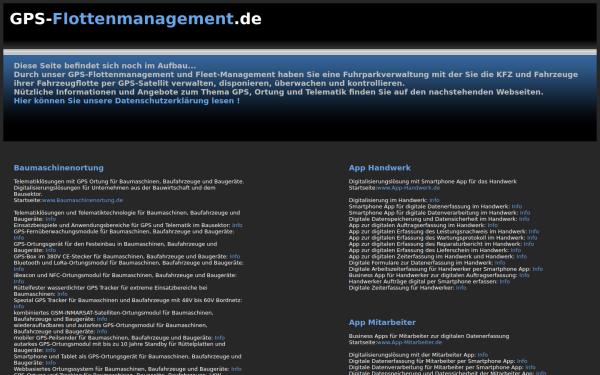Open Info for wiederaufladbares autarkes GPS-Ortungsmodul

point(102,332)
